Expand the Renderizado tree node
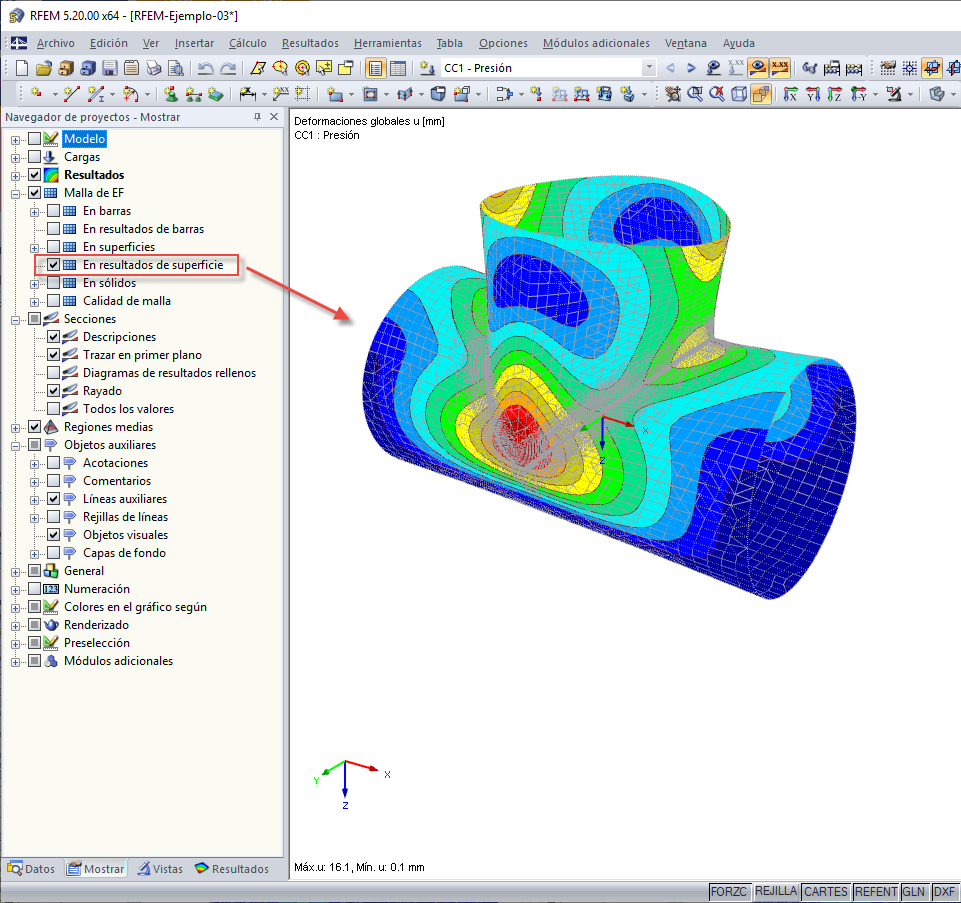The image size is (961, 903). coord(15,626)
